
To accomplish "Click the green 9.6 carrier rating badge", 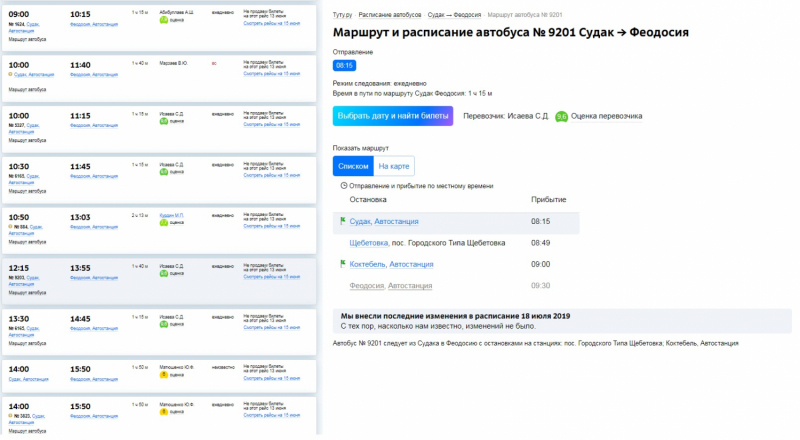I will [561, 116].
